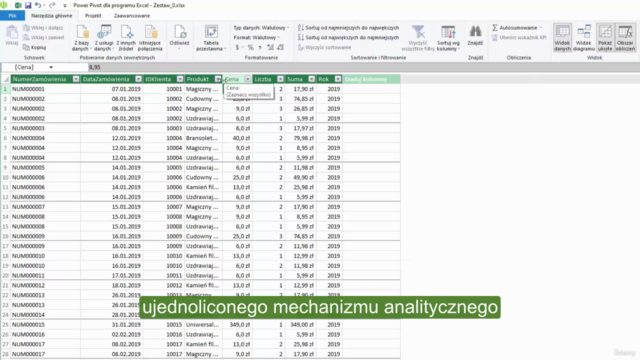The image size is (640, 360).
Task: Select all cells via table corner
Action: (x=6, y=79)
